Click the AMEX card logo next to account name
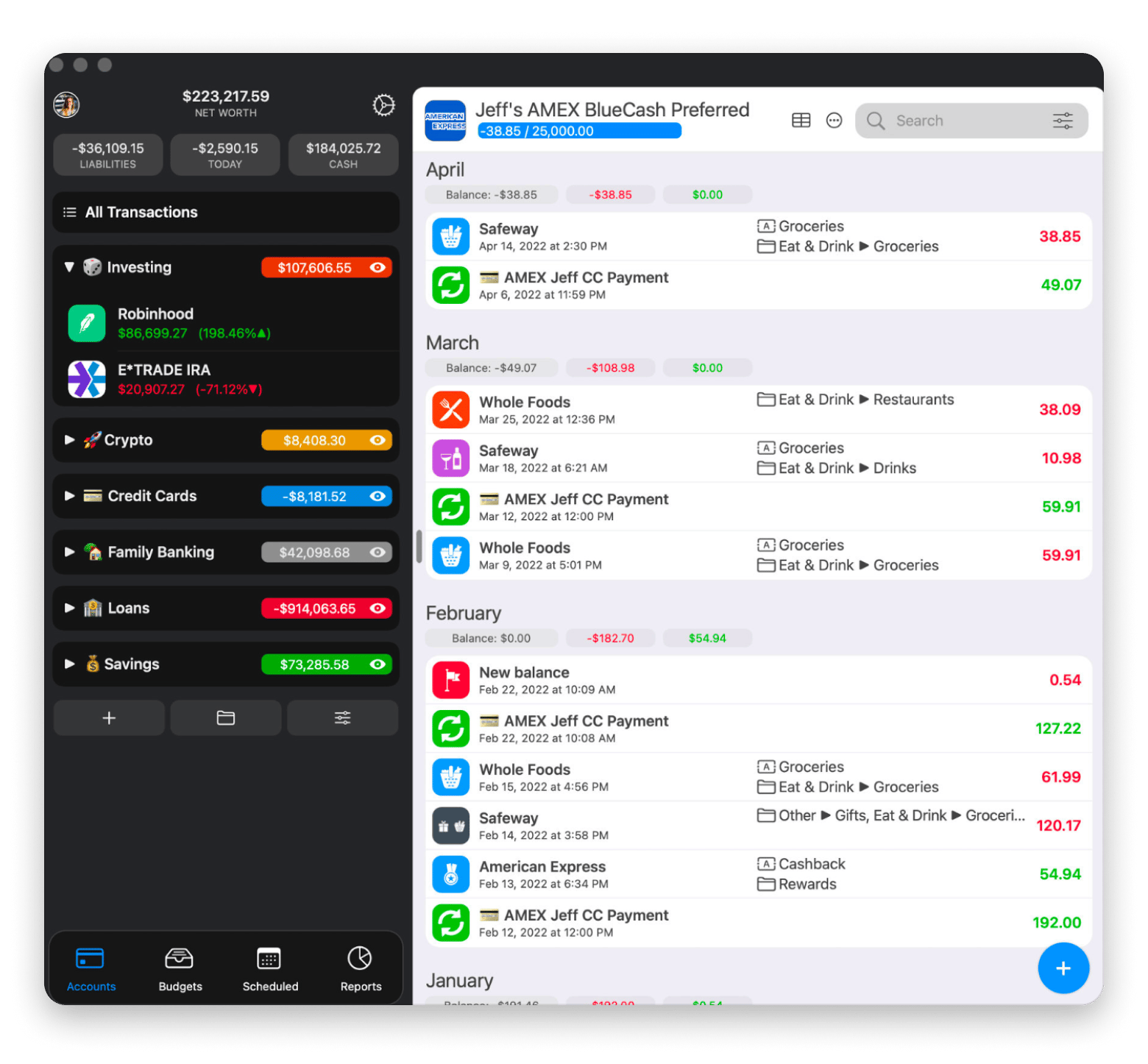This screenshot has width=1148, height=1064. (445, 120)
